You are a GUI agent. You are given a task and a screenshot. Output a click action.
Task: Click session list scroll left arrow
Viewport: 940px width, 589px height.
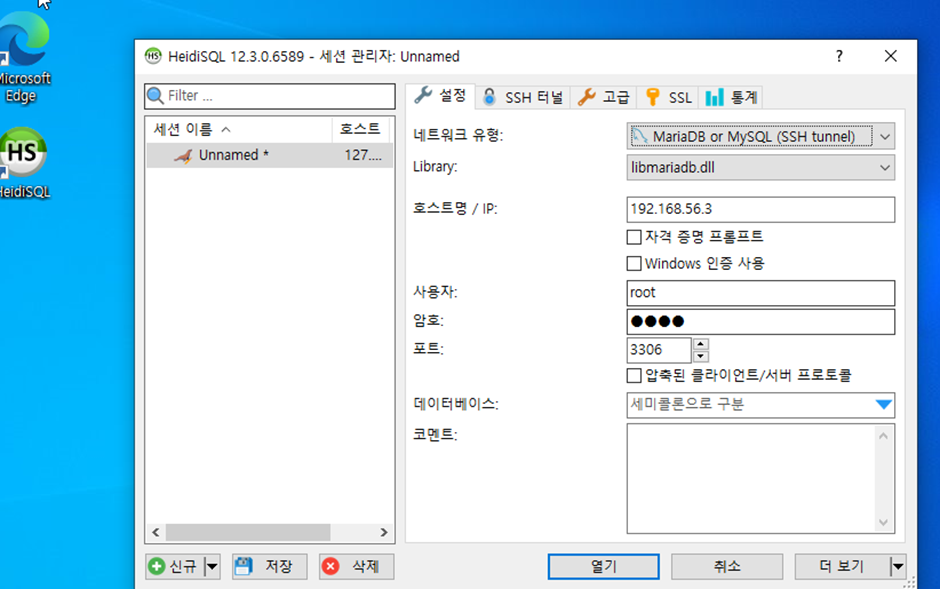pos(156,532)
